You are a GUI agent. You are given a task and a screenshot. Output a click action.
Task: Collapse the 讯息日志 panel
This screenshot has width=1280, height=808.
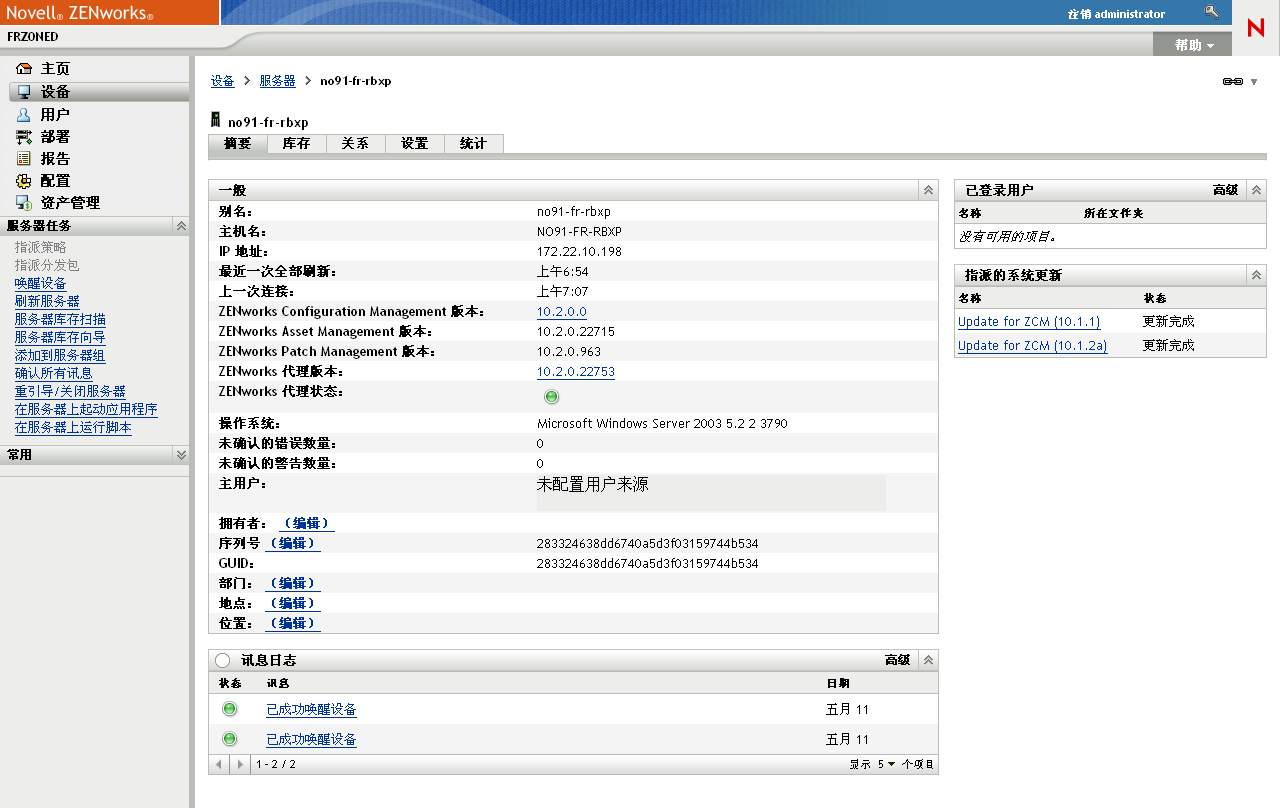click(928, 660)
